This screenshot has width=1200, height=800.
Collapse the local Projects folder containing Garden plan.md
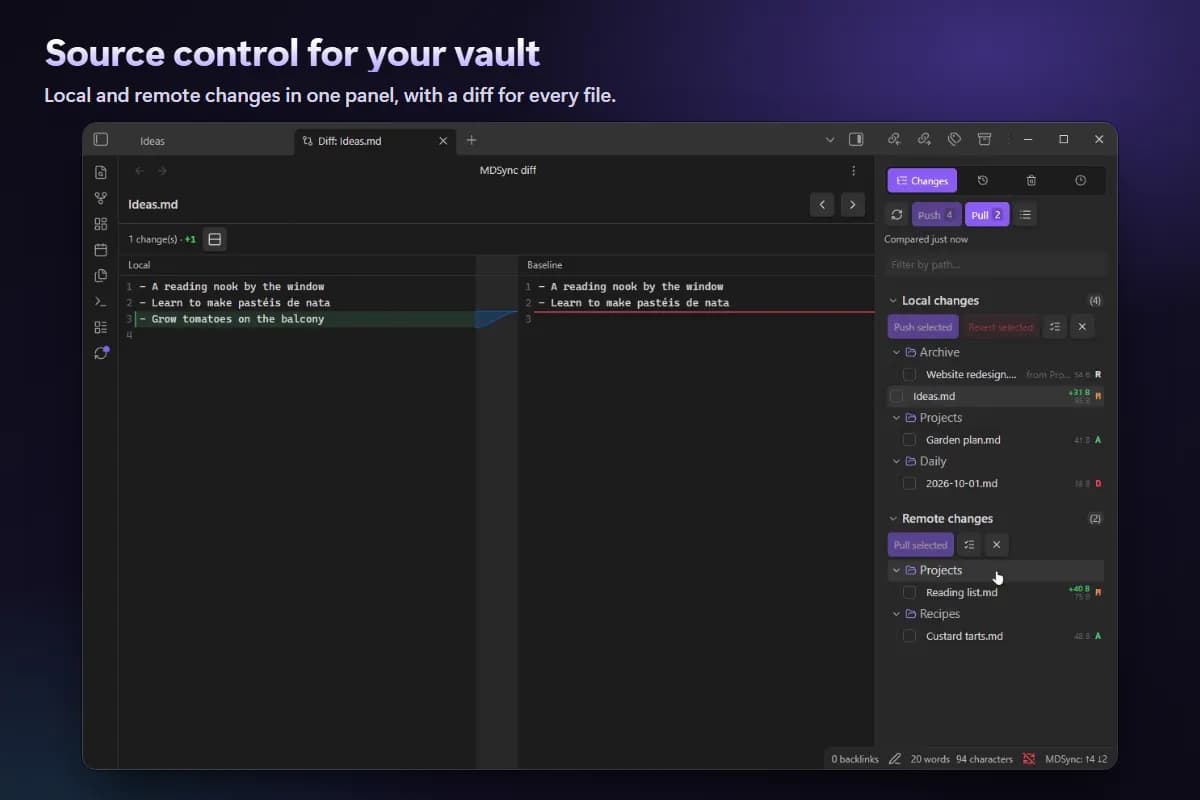click(896, 418)
